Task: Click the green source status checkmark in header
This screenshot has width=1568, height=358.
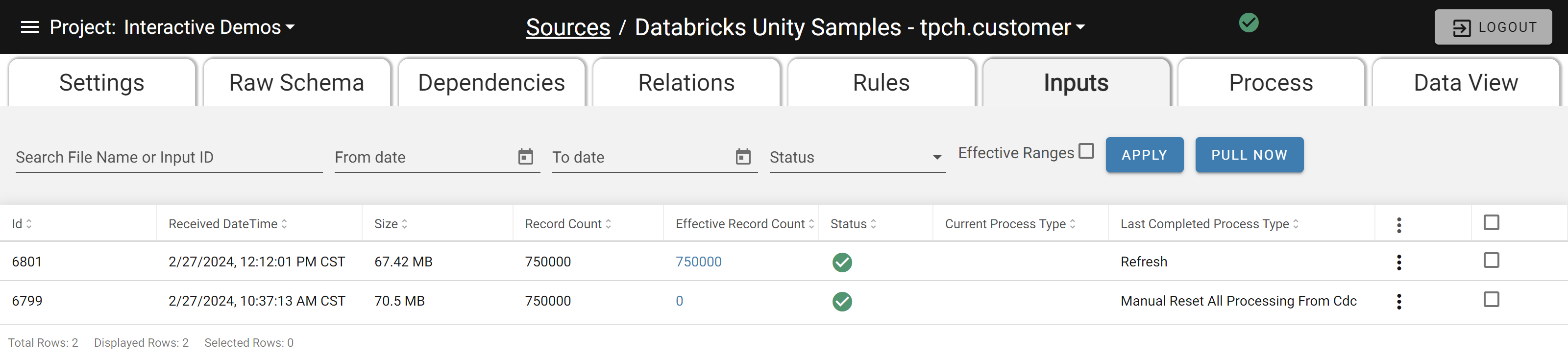Action: pos(1249,23)
